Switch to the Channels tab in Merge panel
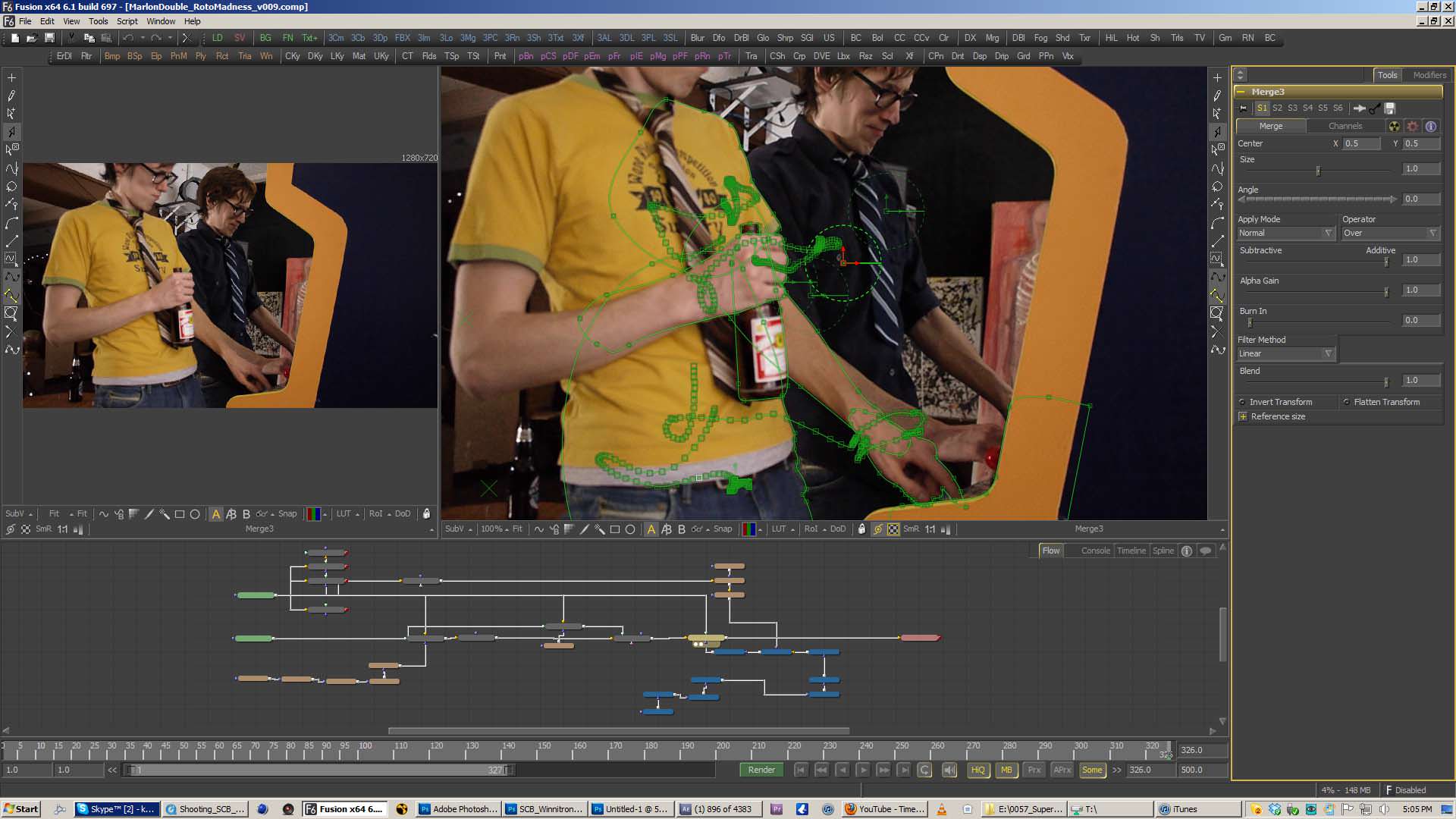This screenshot has height=819, width=1456. click(1345, 126)
